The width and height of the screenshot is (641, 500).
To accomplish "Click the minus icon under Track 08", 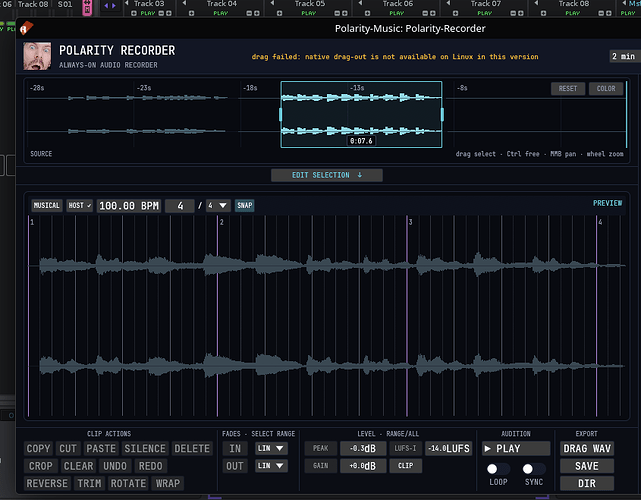I will coord(601,13).
